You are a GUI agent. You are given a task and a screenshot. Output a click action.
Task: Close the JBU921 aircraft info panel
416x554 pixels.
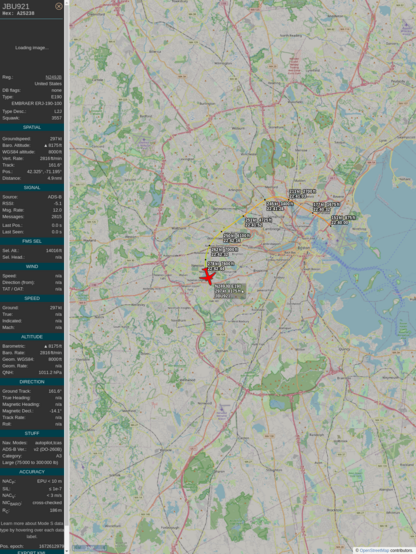[x=59, y=6]
